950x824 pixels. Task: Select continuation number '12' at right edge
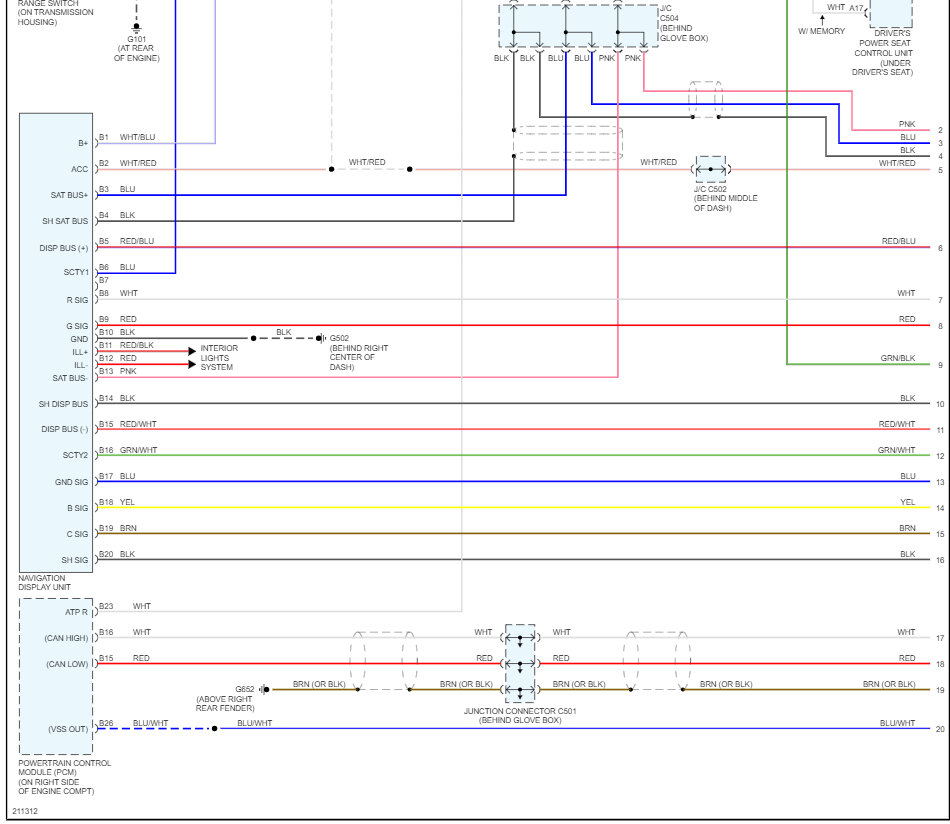940,456
